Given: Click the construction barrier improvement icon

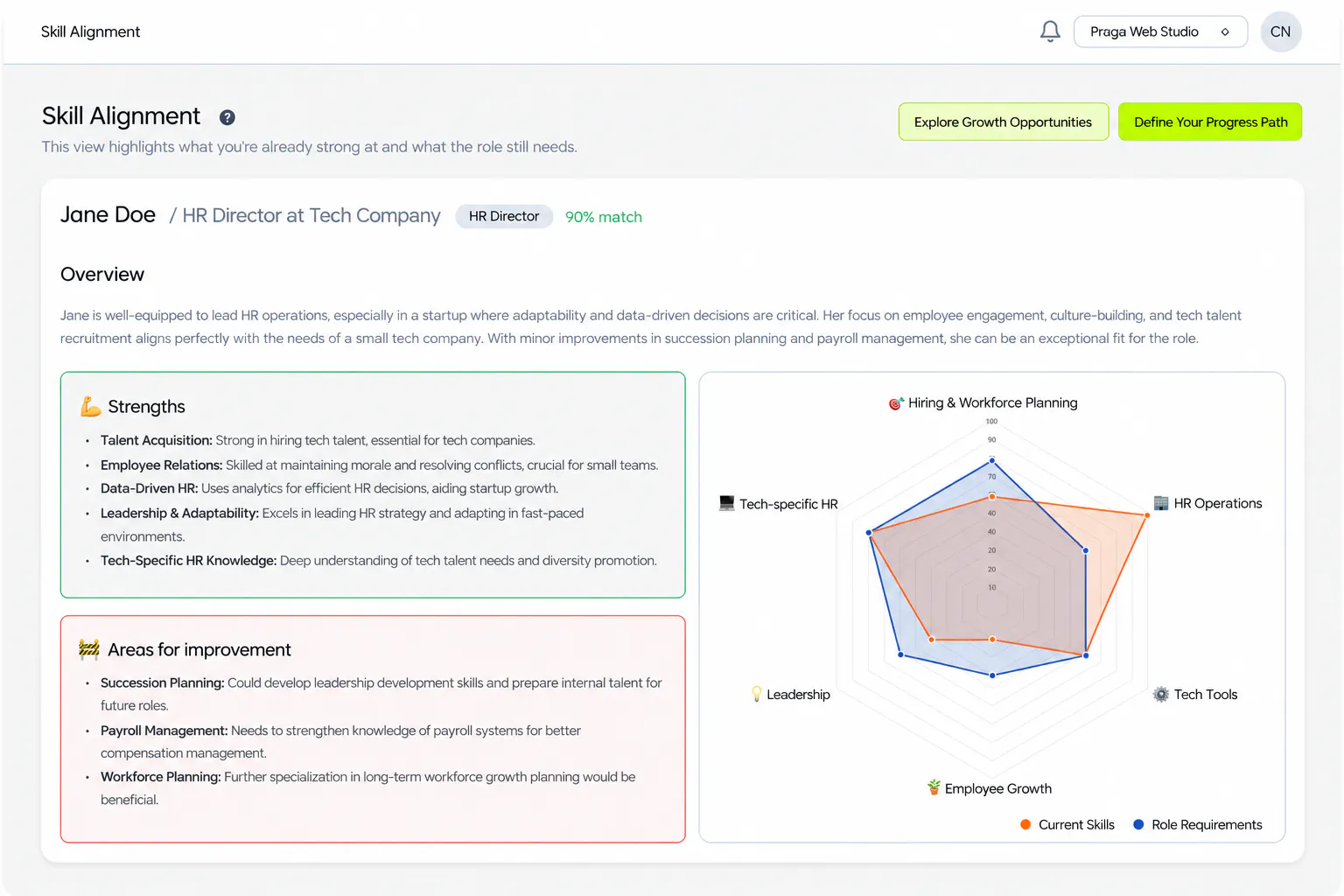Looking at the screenshot, I should coord(89,648).
